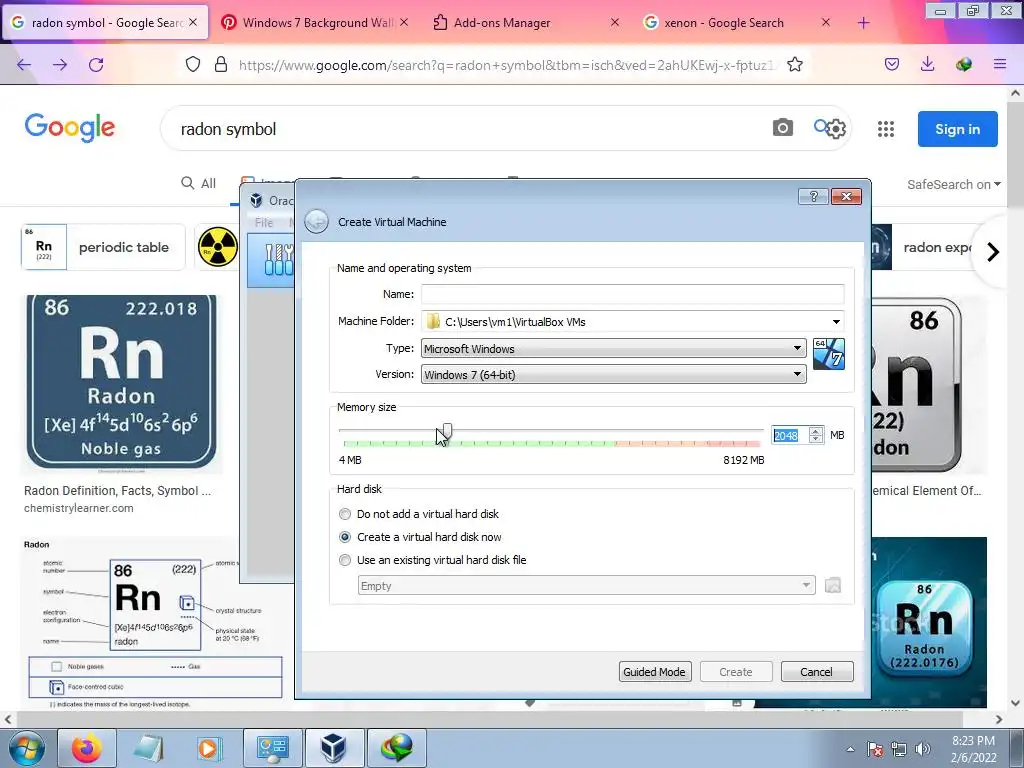1024x768 pixels.
Task: Click VirtualBox icon in the taskbar
Action: (x=334, y=748)
